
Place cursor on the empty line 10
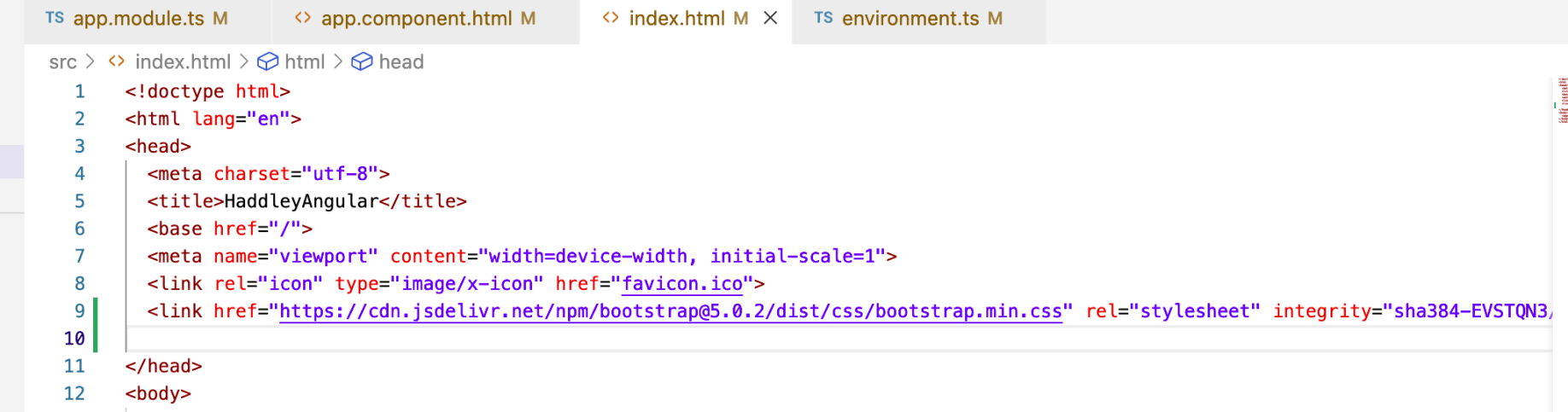[512, 339]
